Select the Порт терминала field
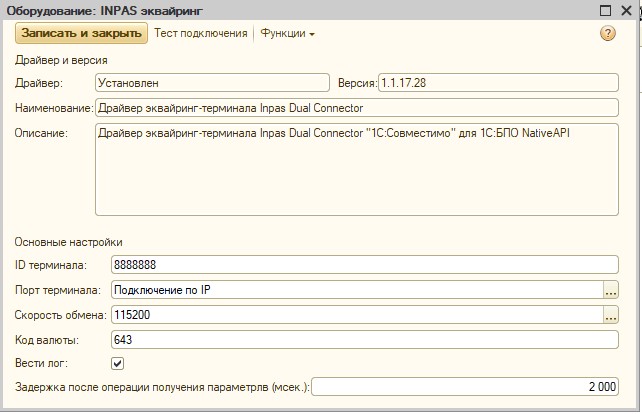 pyautogui.click(x=357, y=290)
